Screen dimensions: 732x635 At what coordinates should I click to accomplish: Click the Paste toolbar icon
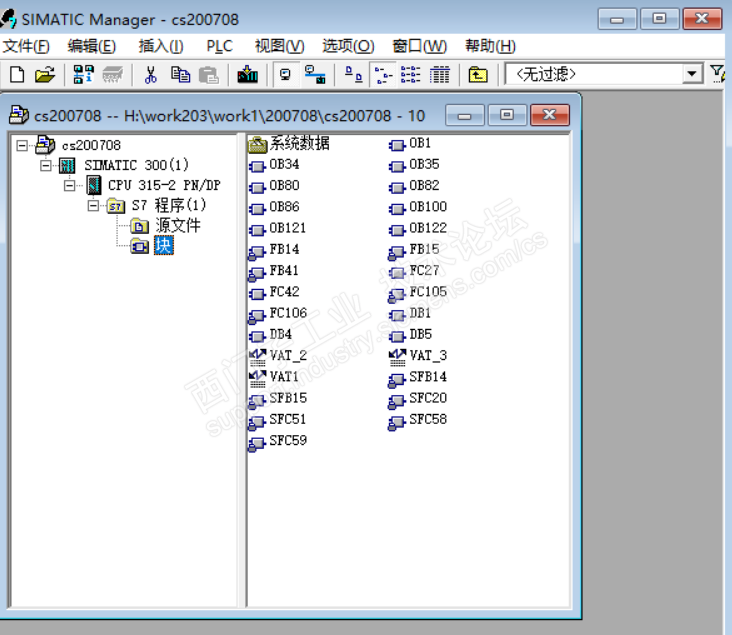point(208,74)
